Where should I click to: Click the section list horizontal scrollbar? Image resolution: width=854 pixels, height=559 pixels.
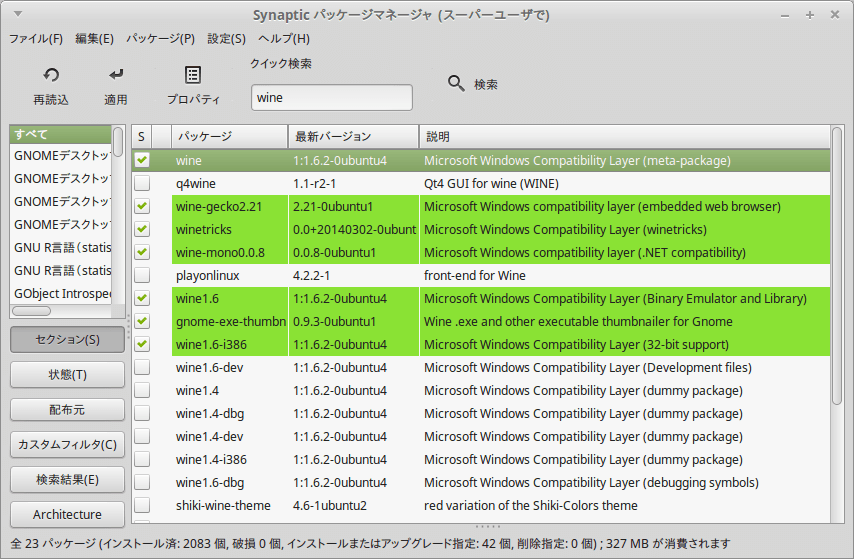(x=32, y=311)
